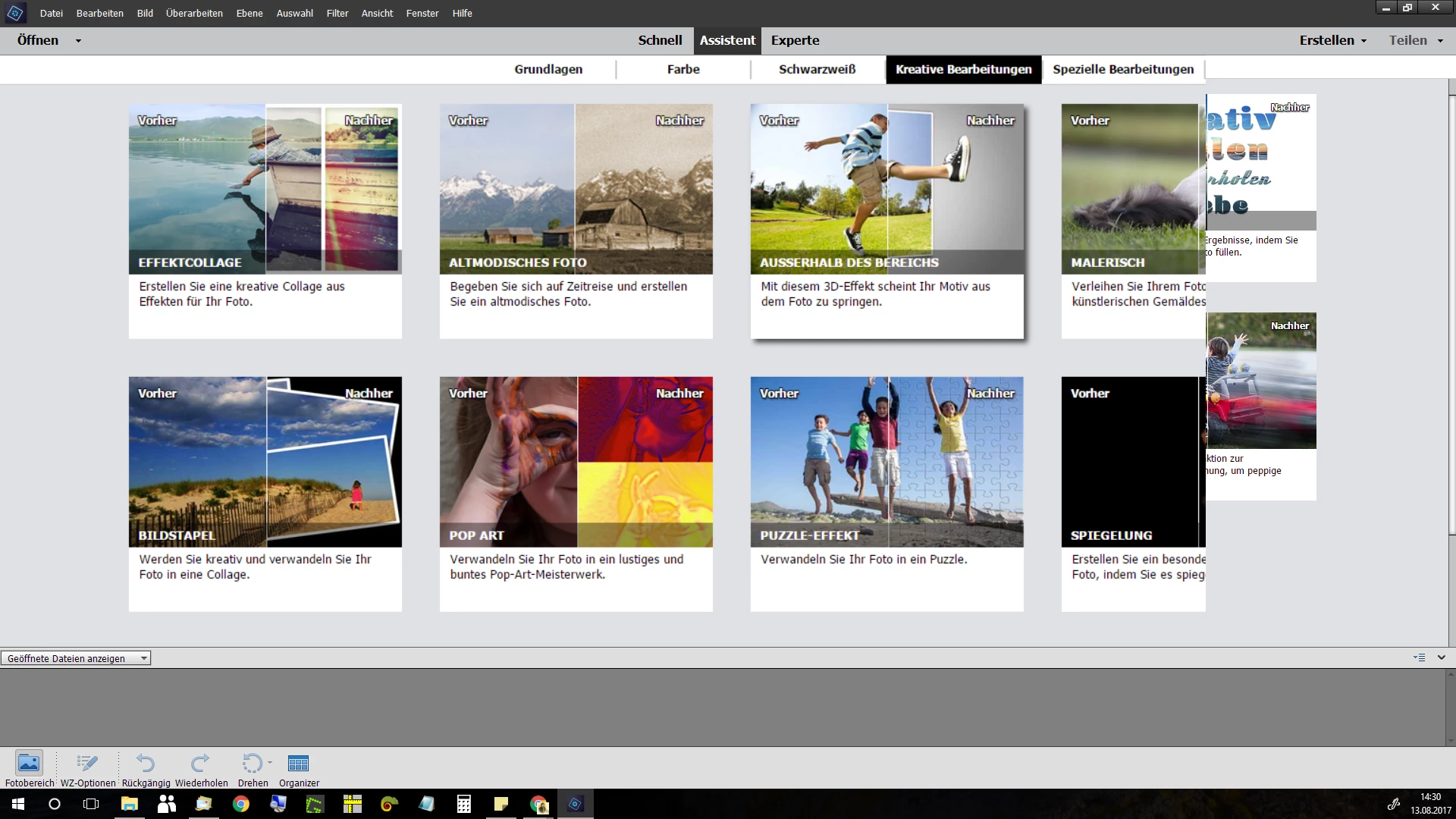Click the Wiederholen redo icon
Screen dimensions: 1456x819
[x=201, y=763]
